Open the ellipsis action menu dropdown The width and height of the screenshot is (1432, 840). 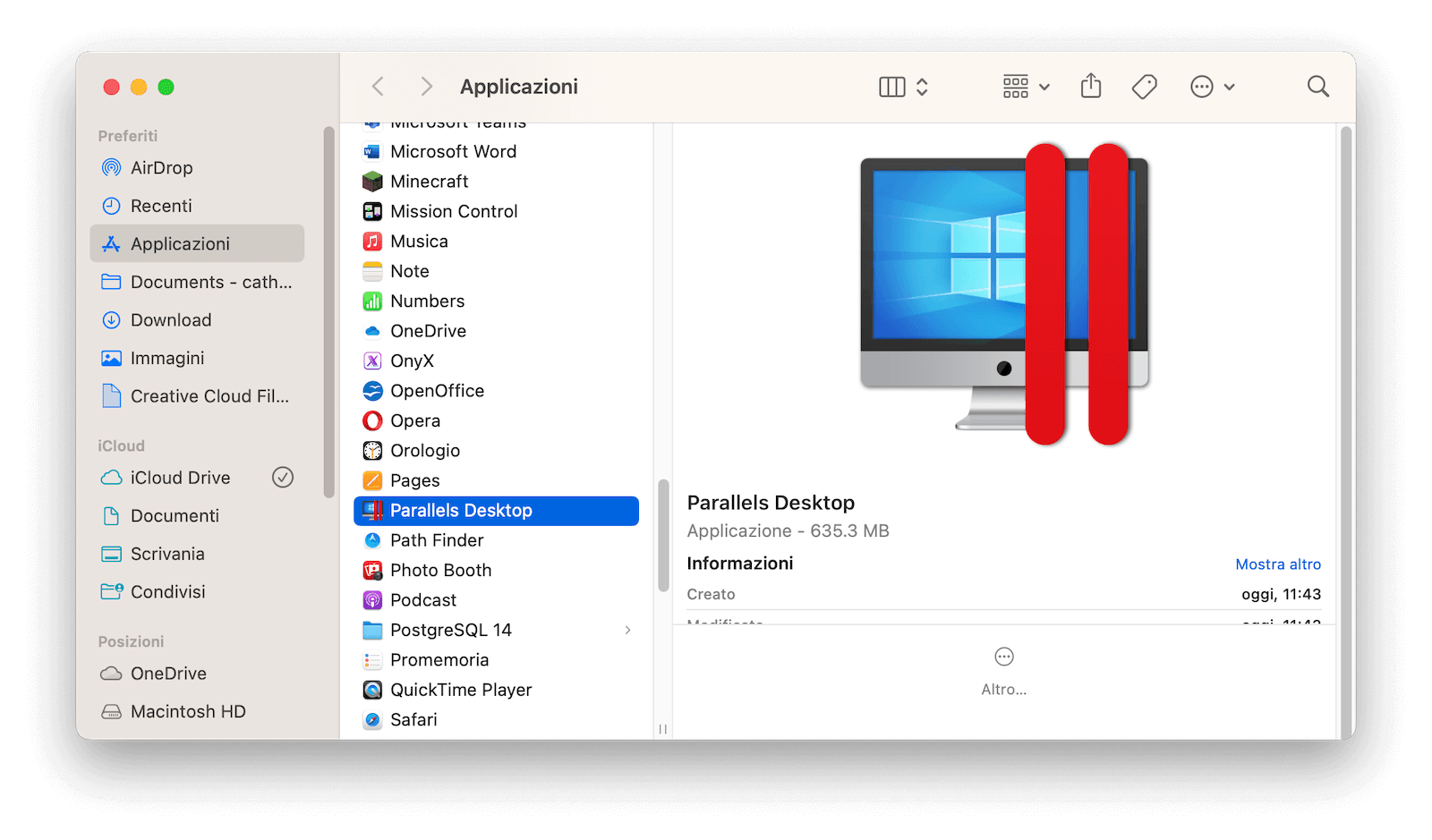(1212, 87)
